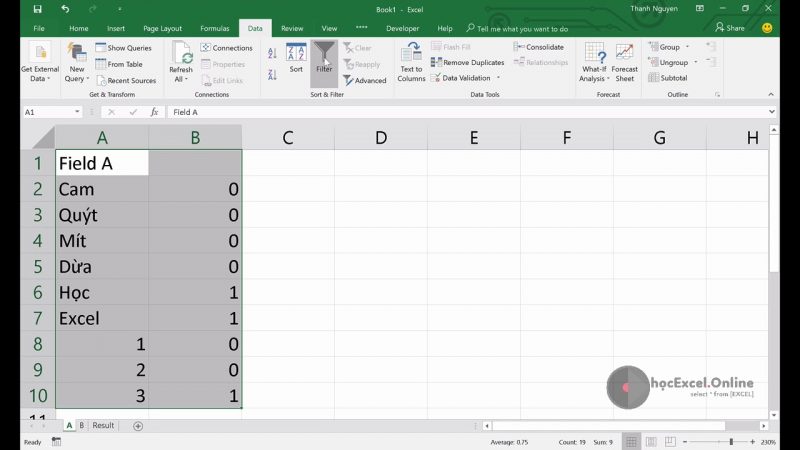Image resolution: width=800 pixels, height=450 pixels.
Task: Switch to the Result sheet
Action: [103, 425]
